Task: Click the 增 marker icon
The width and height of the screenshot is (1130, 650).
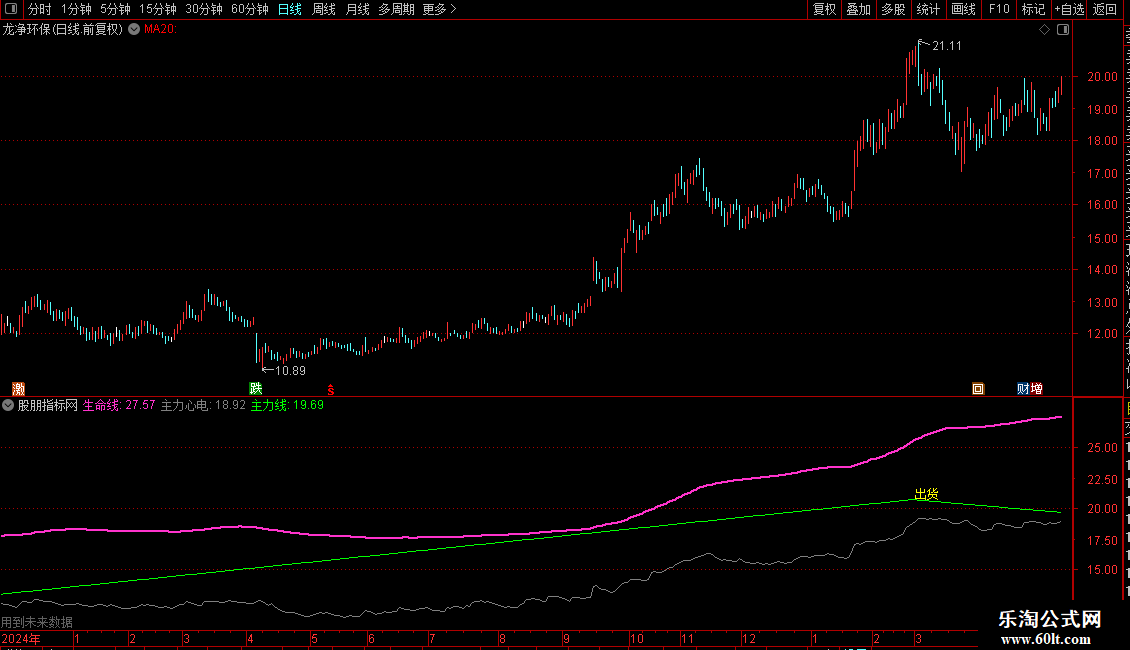Action: 1036,389
